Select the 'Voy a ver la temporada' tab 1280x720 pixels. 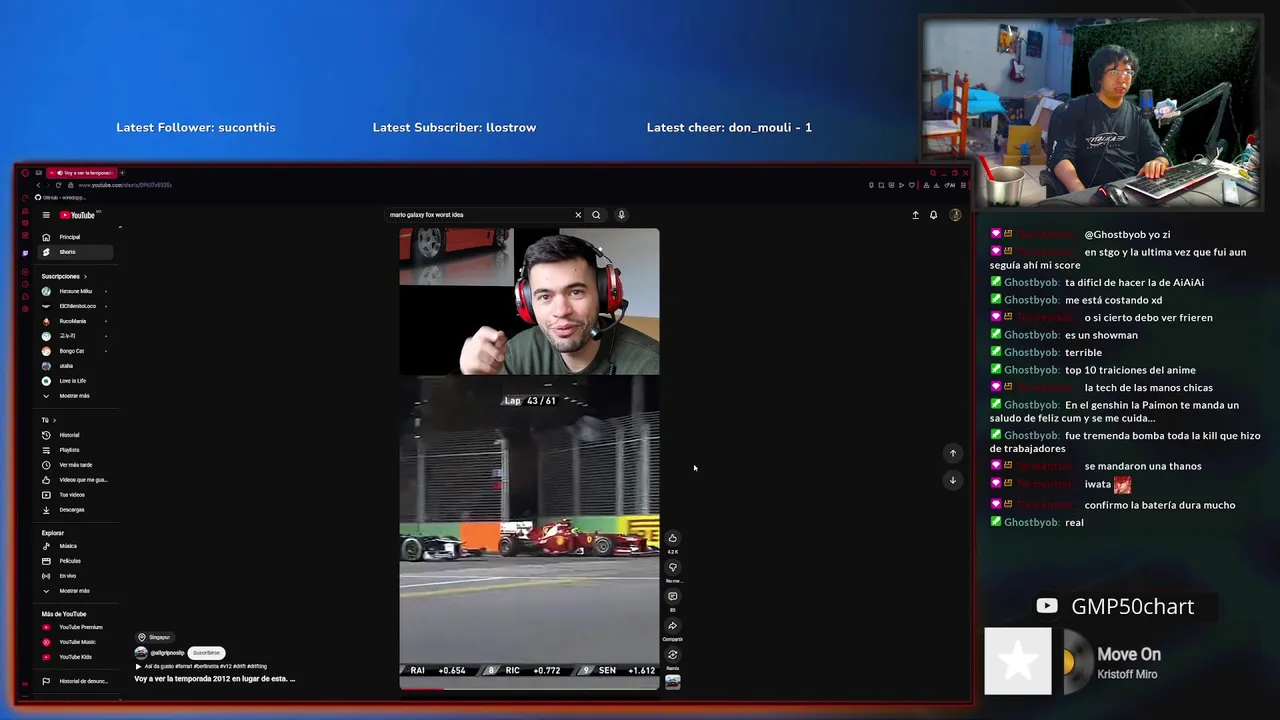tap(83, 173)
